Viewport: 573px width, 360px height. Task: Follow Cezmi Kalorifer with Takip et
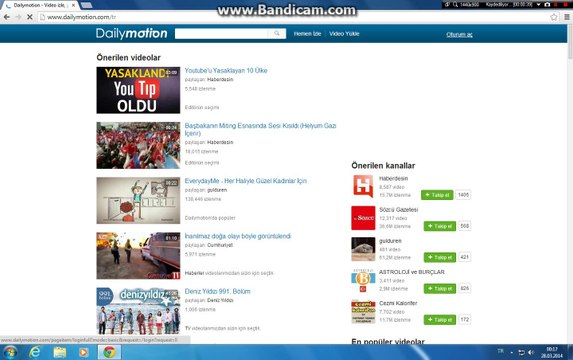pos(440,320)
